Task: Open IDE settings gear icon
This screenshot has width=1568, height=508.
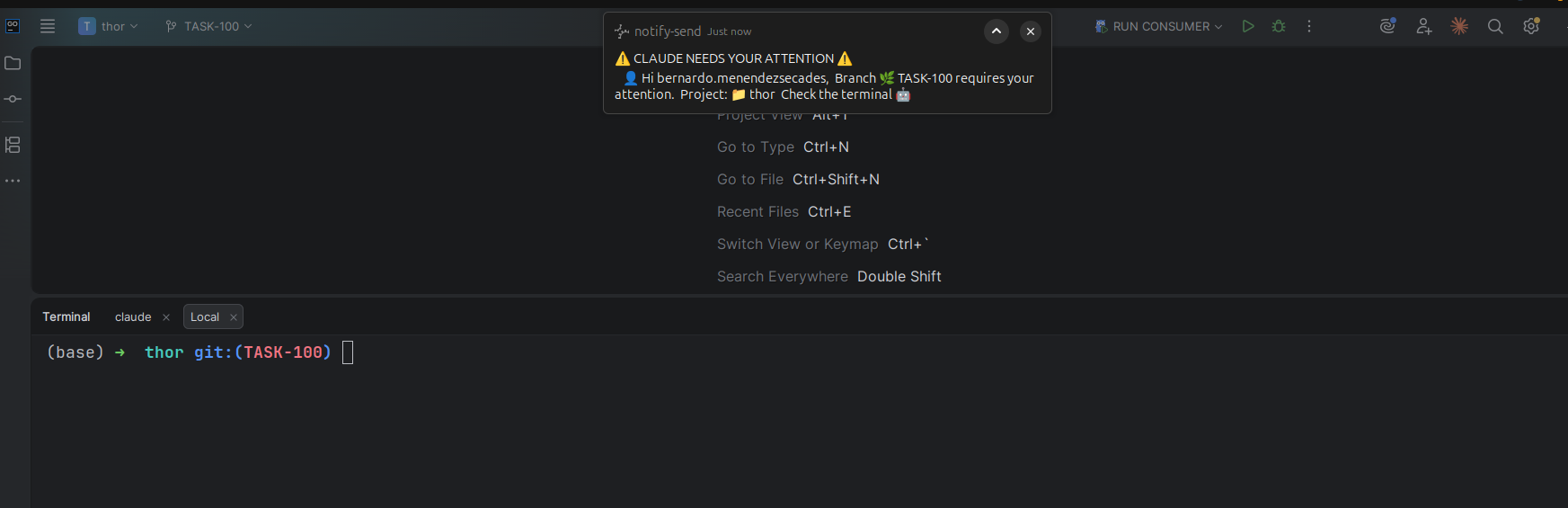Action: point(1532,26)
